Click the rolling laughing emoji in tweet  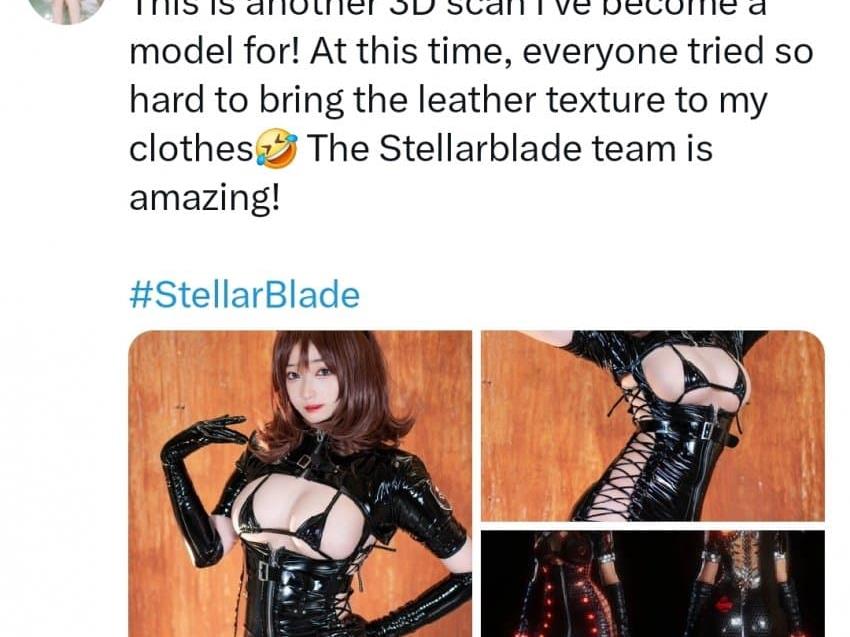276,148
